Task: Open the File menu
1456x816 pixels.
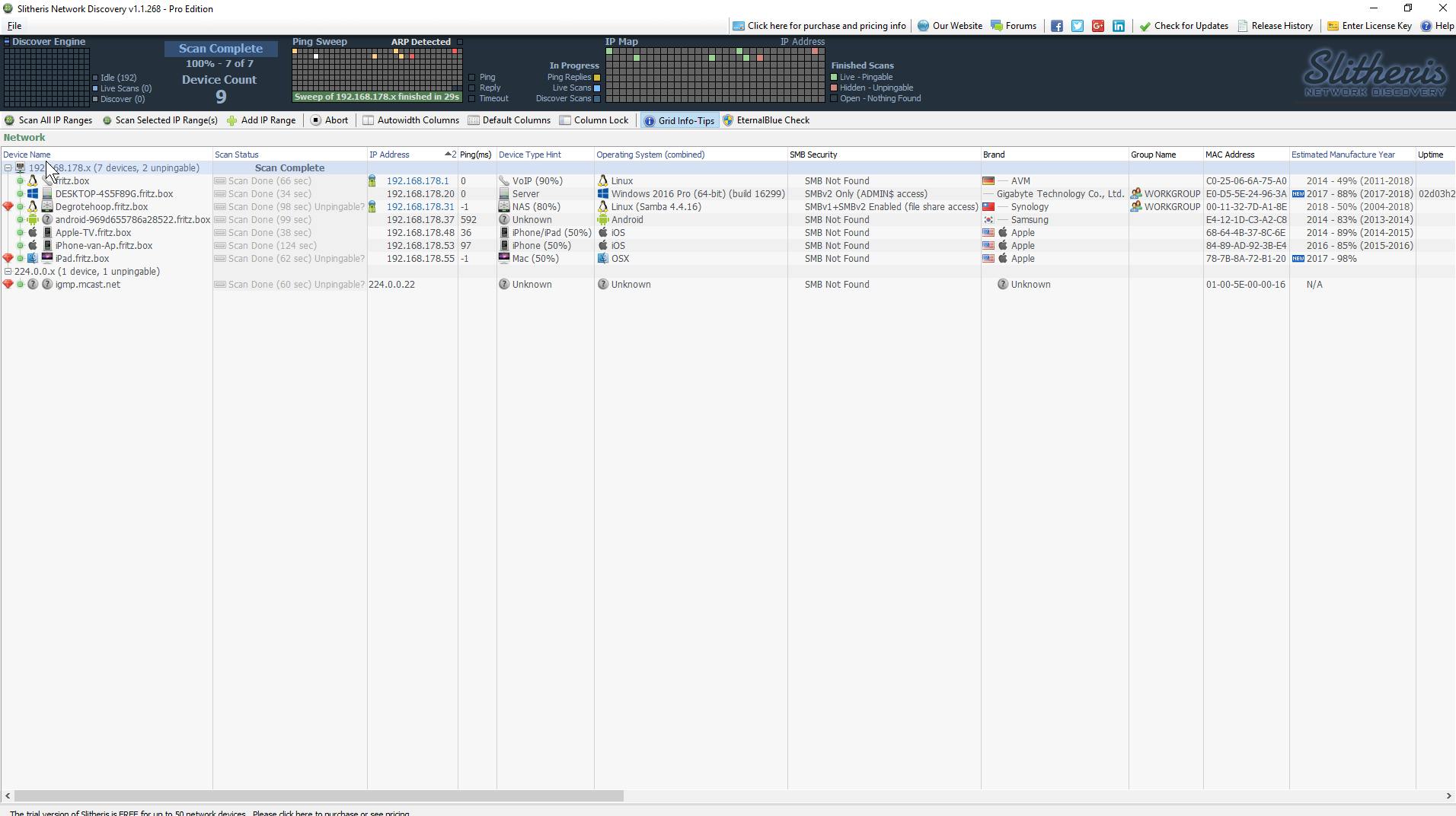Action: click(x=14, y=26)
